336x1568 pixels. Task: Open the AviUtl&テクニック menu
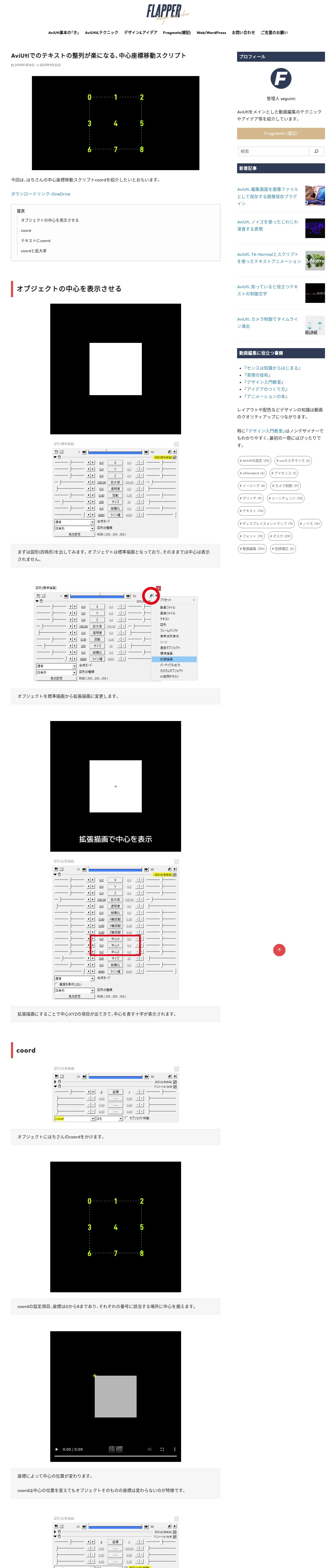click(101, 33)
